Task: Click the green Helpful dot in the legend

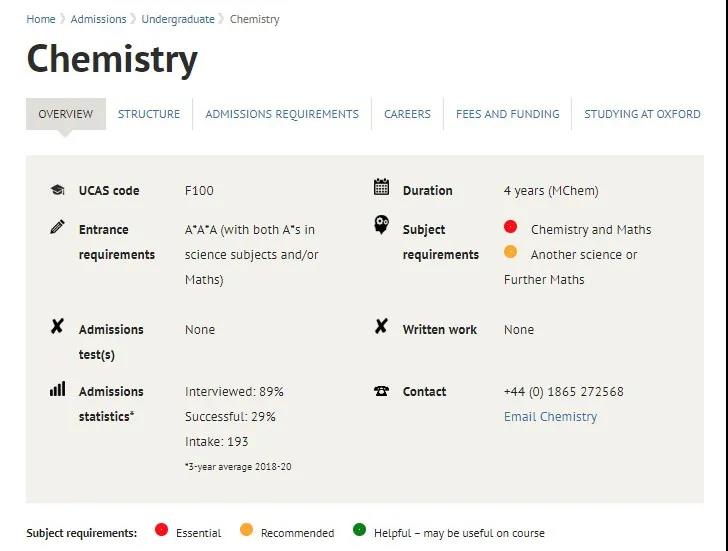Action: click(x=359, y=530)
